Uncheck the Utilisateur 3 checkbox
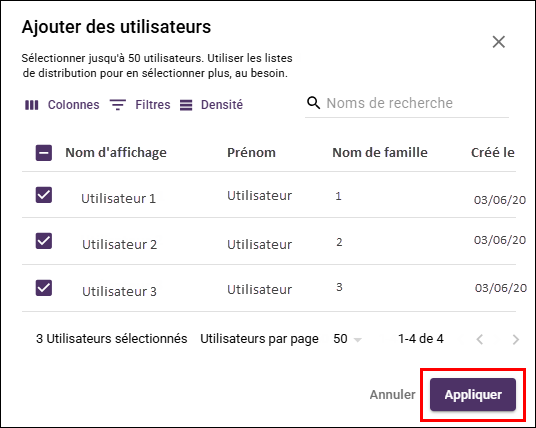The image size is (536, 428). (x=44, y=288)
